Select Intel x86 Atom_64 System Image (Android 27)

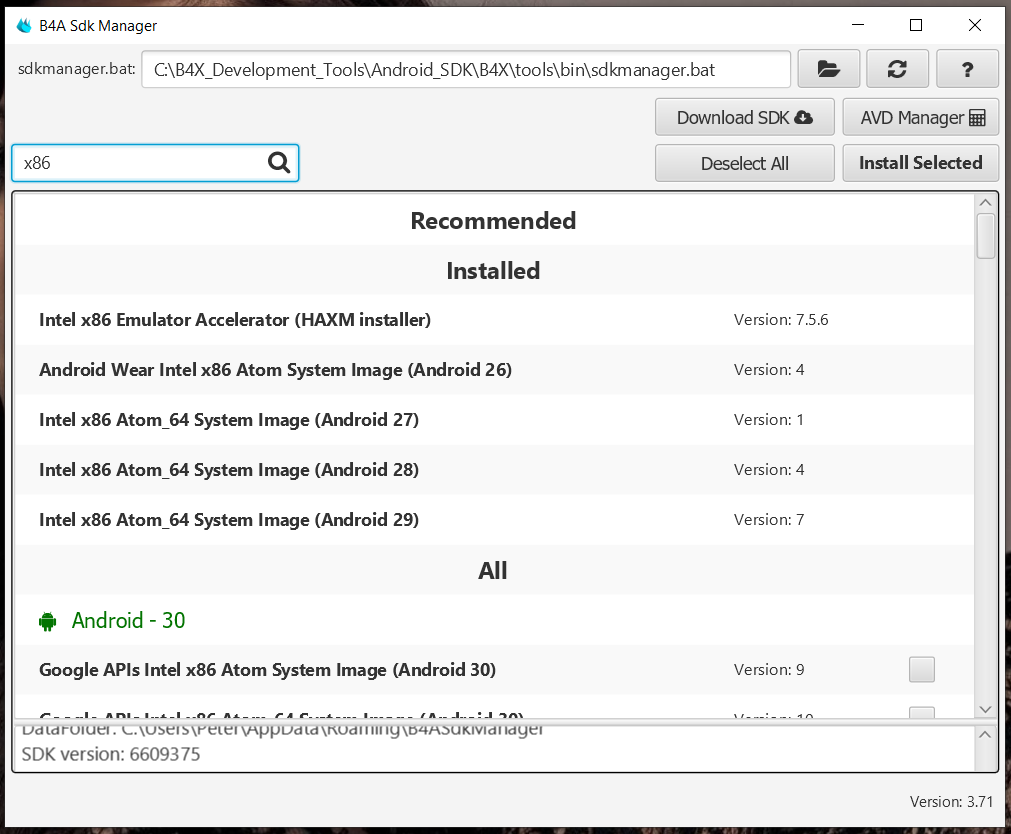494,420
